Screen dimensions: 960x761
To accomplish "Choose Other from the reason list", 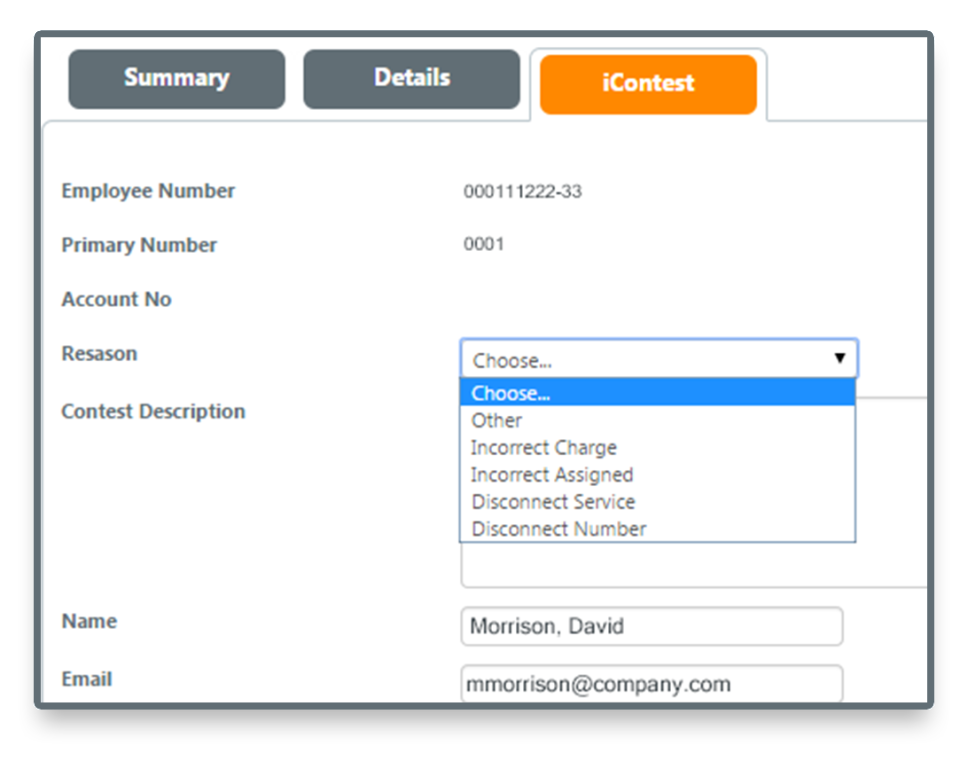I will click(657, 420).
